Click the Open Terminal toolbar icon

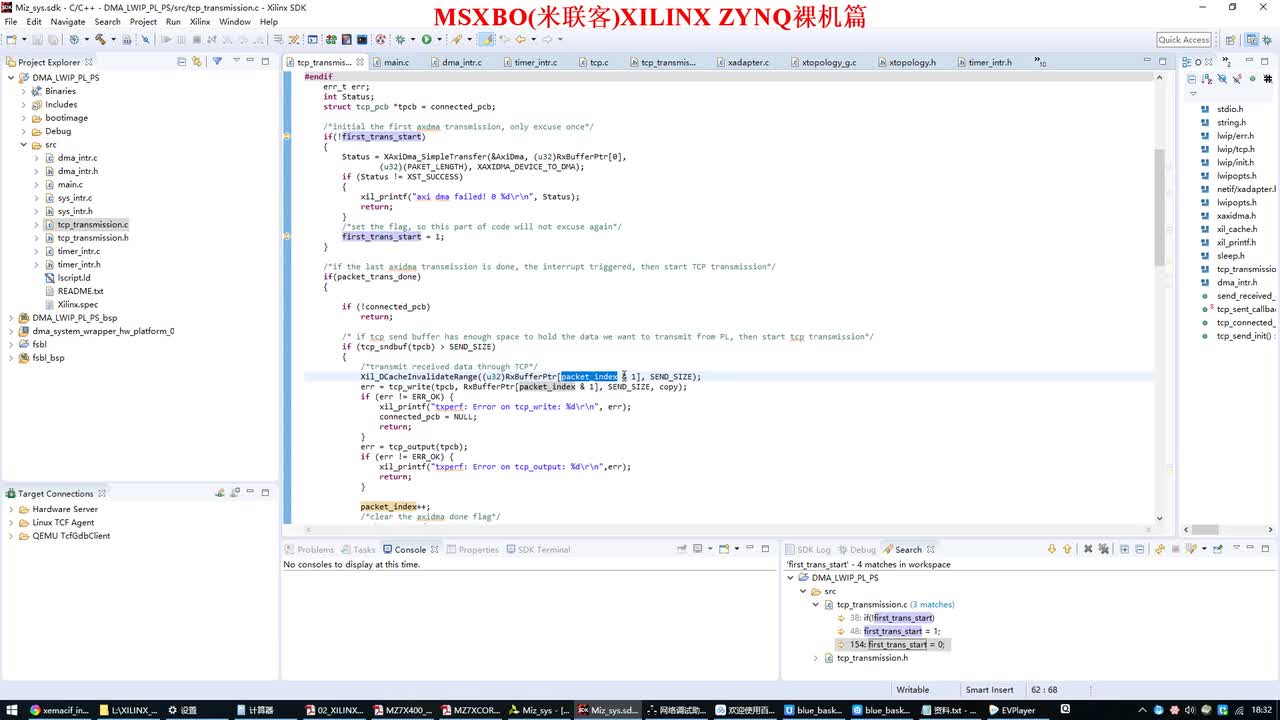312,40
